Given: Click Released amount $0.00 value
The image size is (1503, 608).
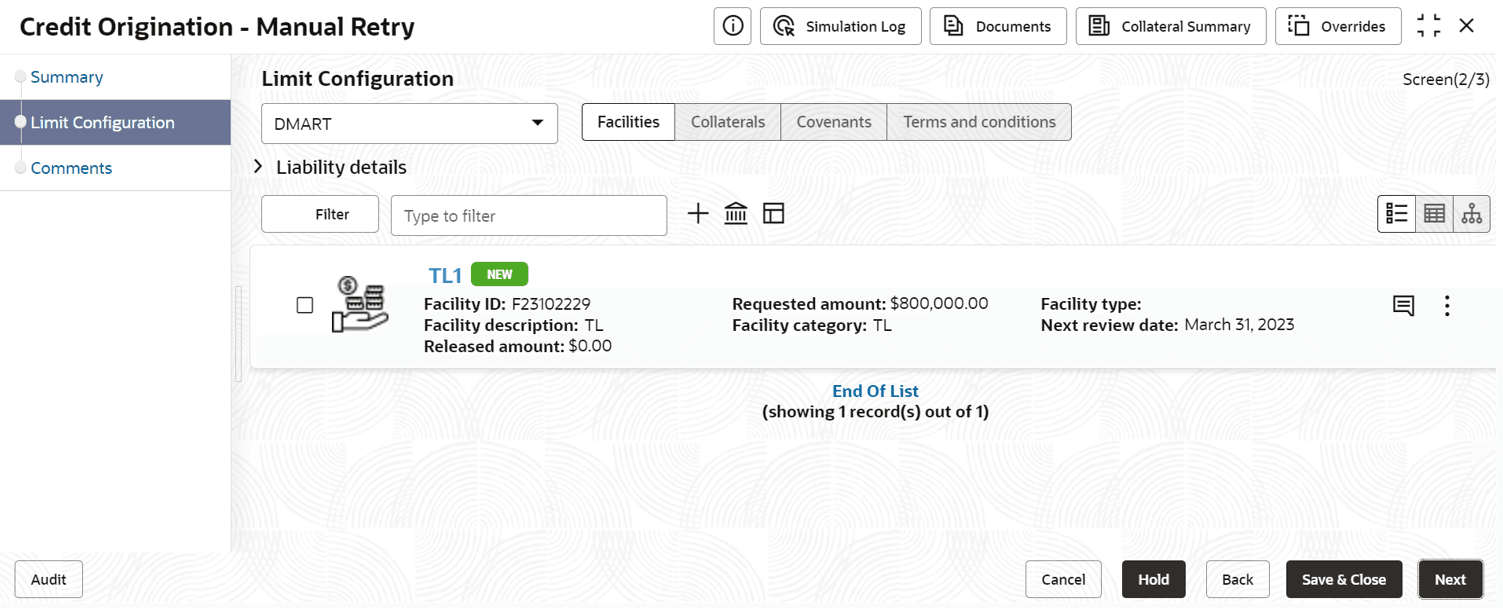Looking at the screenshot, I should click(x=590, y=346).
